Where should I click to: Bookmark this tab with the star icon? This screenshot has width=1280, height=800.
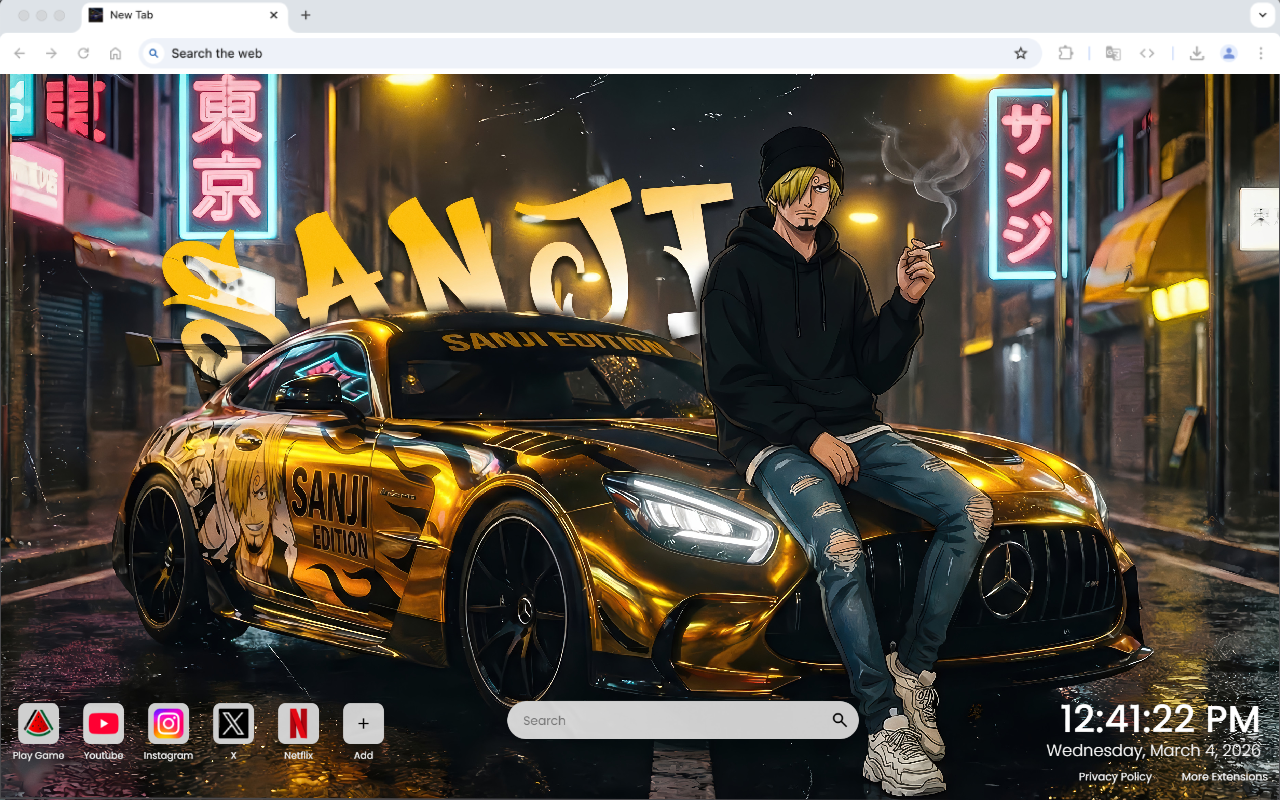coord(1021,53)
